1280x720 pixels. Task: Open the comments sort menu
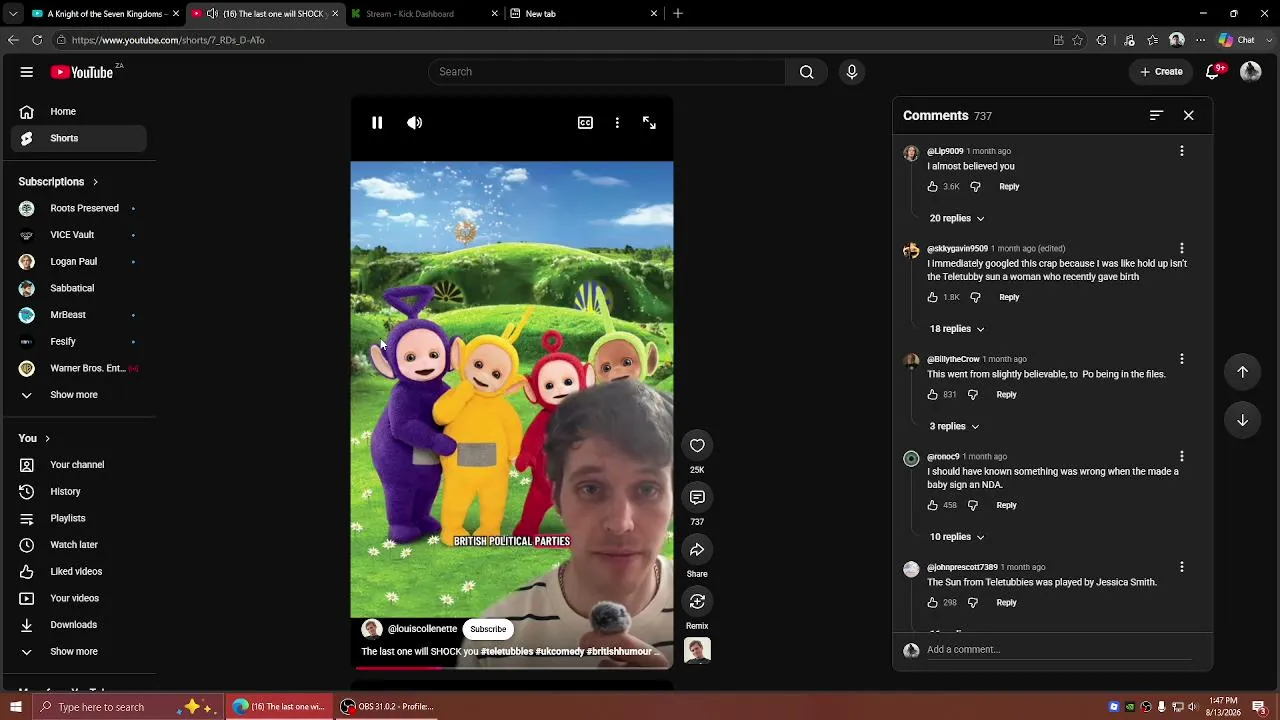(1156, 116)
